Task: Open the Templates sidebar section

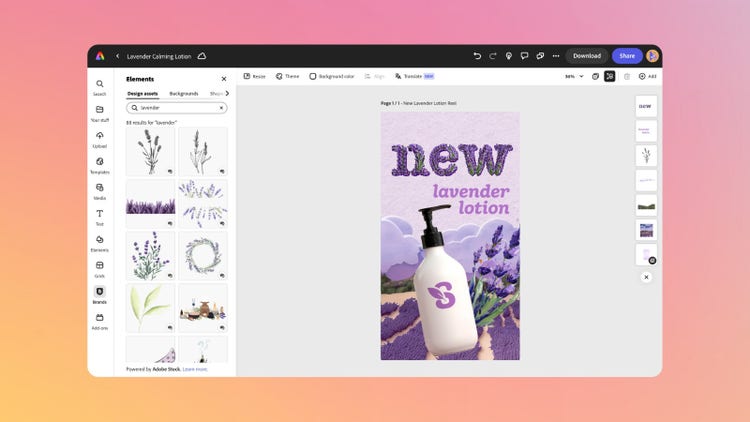Action: pyautogui.click(x=100, y=164)
